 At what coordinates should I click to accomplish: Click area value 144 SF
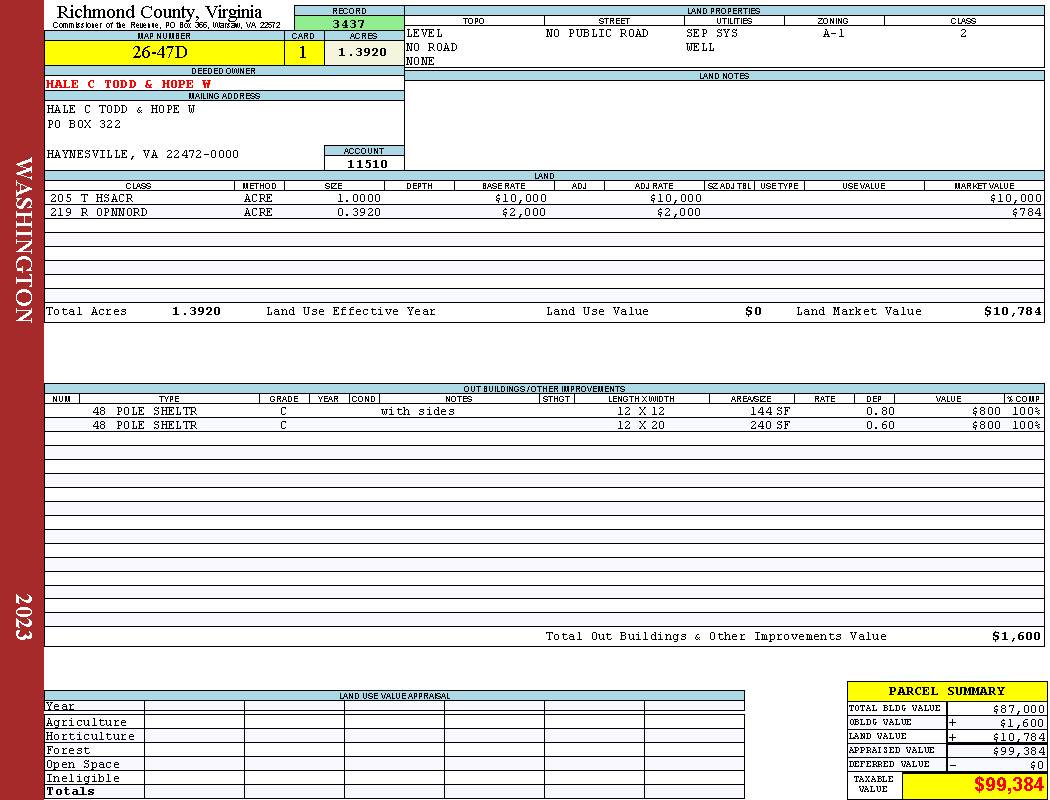point(770,412)
